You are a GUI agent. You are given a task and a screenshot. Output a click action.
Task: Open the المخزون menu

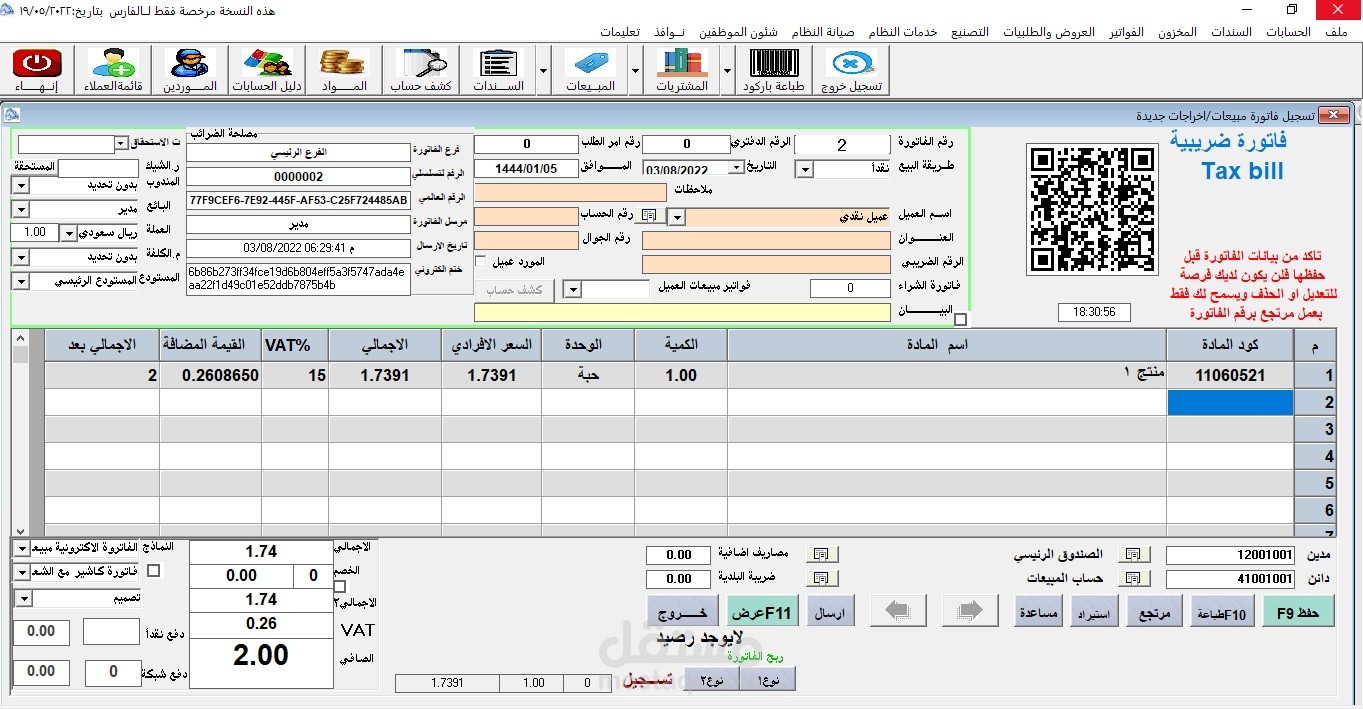pyautogui.click(x=1177, y=32)
